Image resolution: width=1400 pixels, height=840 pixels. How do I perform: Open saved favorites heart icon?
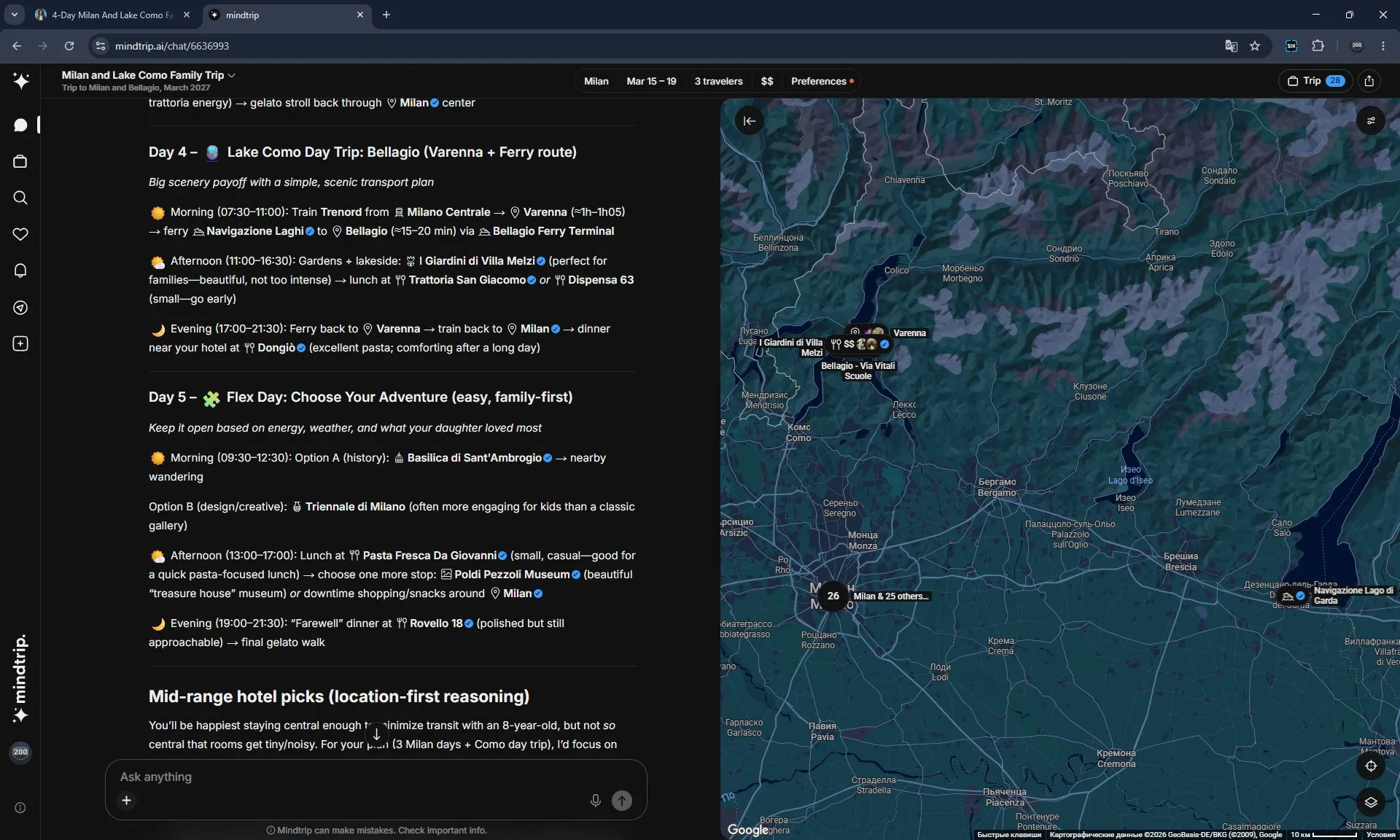[x=20, y=234]
